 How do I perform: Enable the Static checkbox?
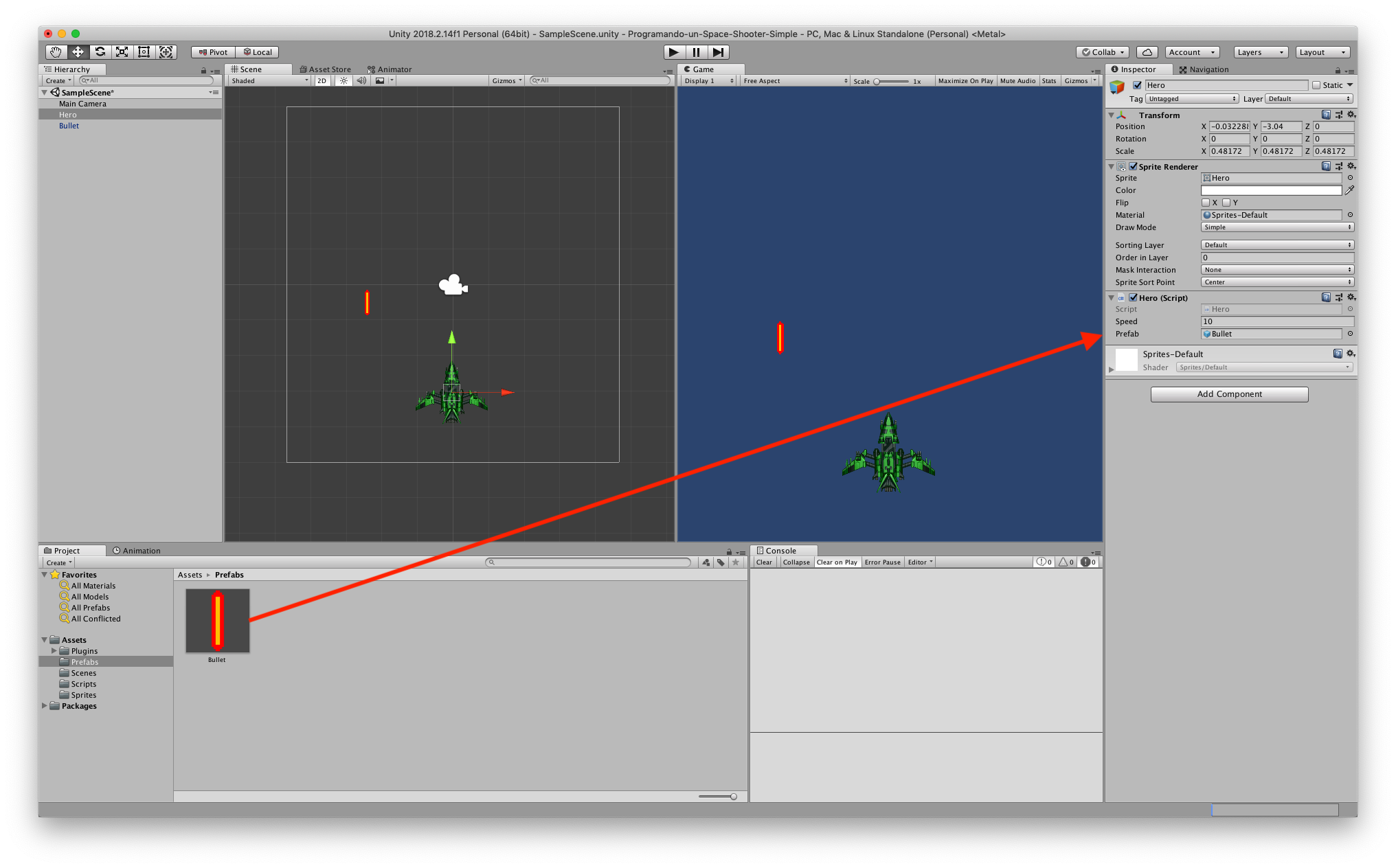click(x=1316, y=85)
